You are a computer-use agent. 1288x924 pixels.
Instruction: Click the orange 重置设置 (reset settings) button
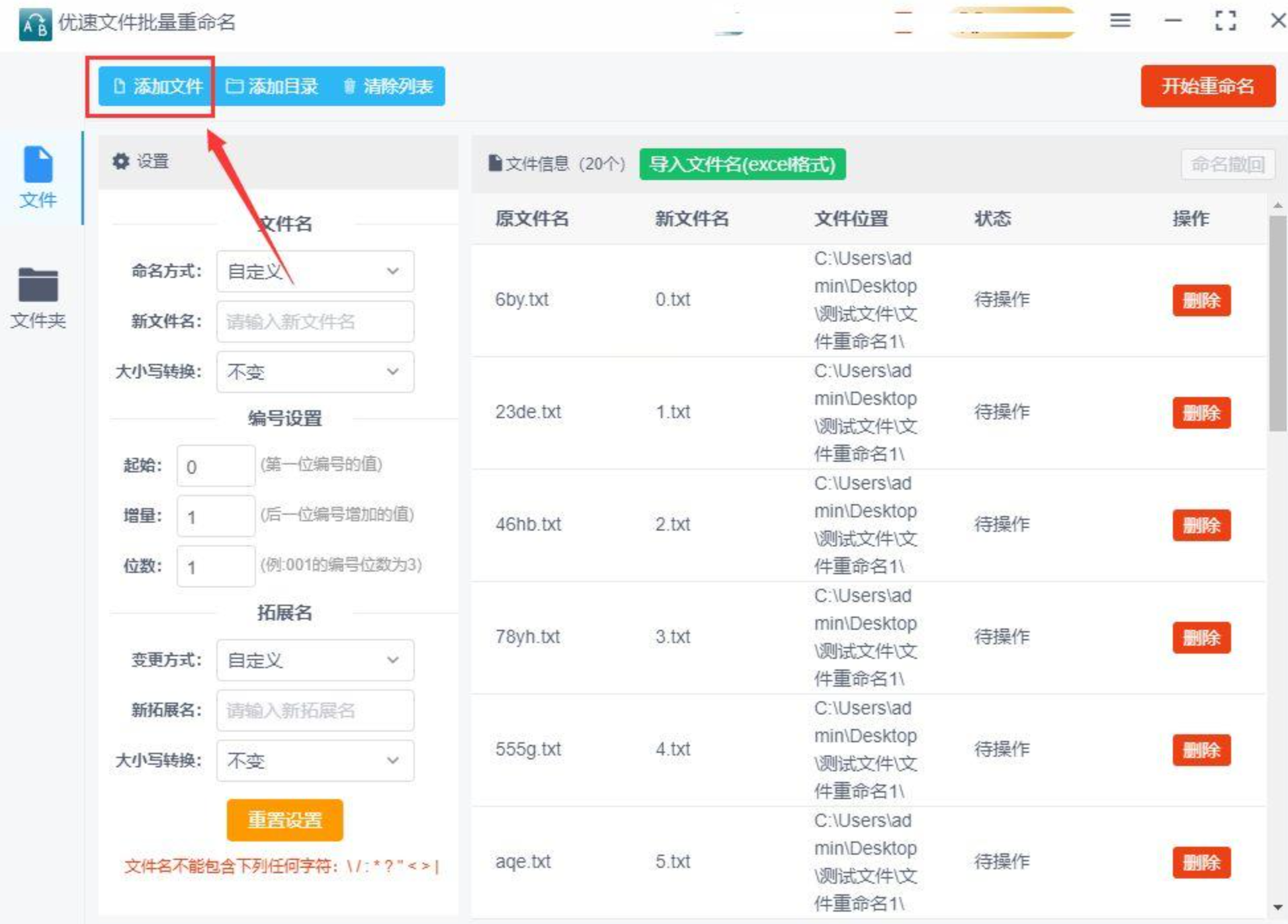pos(284,820)
